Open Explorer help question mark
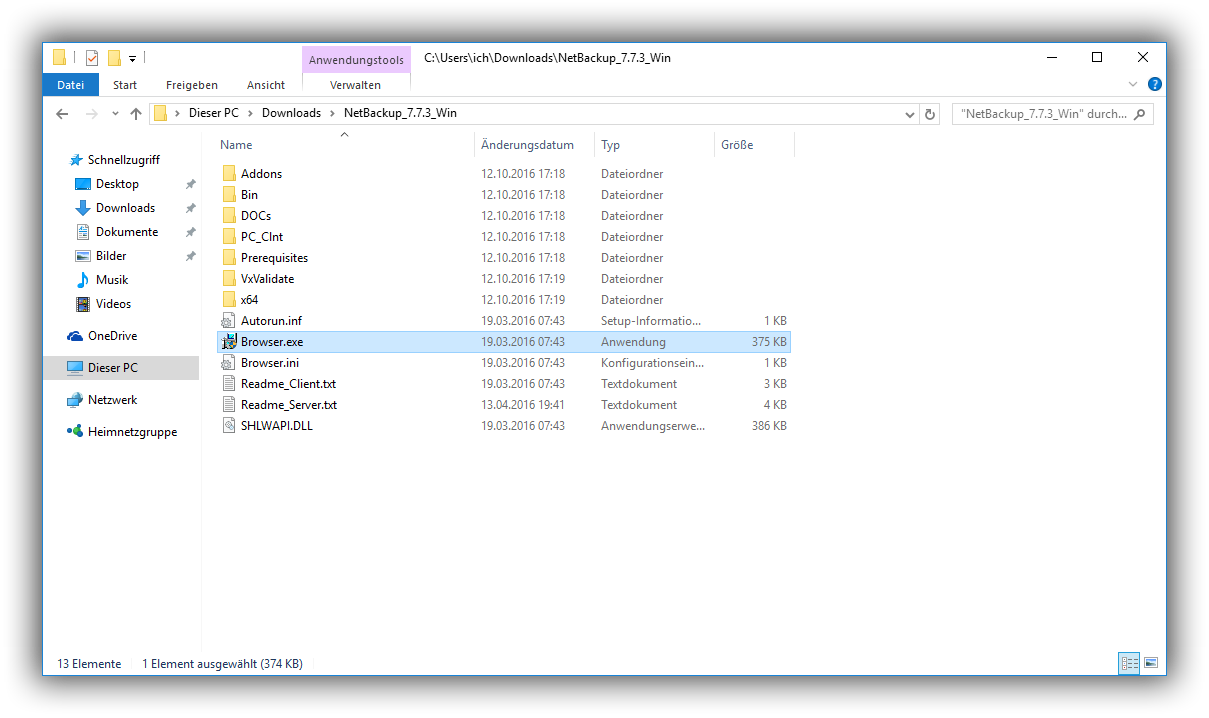Viewport: 1209px width, 718px height. [x=1155, y=85]
